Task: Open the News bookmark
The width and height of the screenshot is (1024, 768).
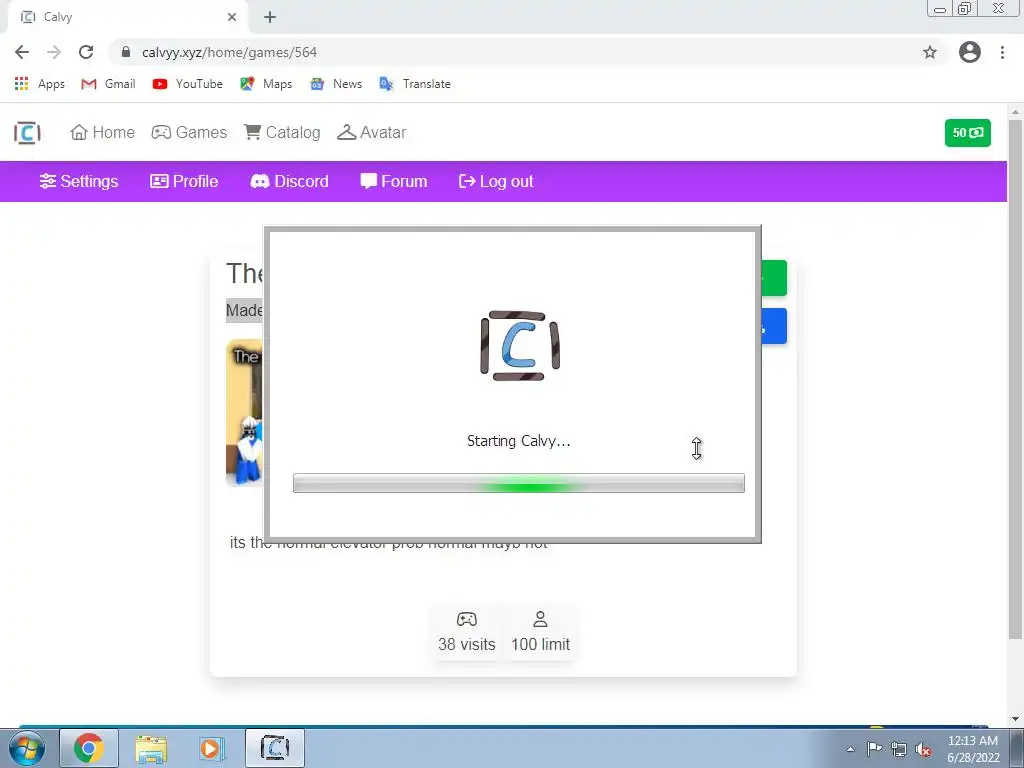Action: tap(336, 84)
